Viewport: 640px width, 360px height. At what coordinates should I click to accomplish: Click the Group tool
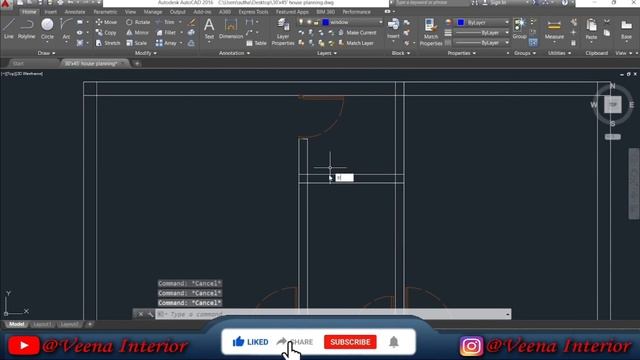(x=519, y=29)
